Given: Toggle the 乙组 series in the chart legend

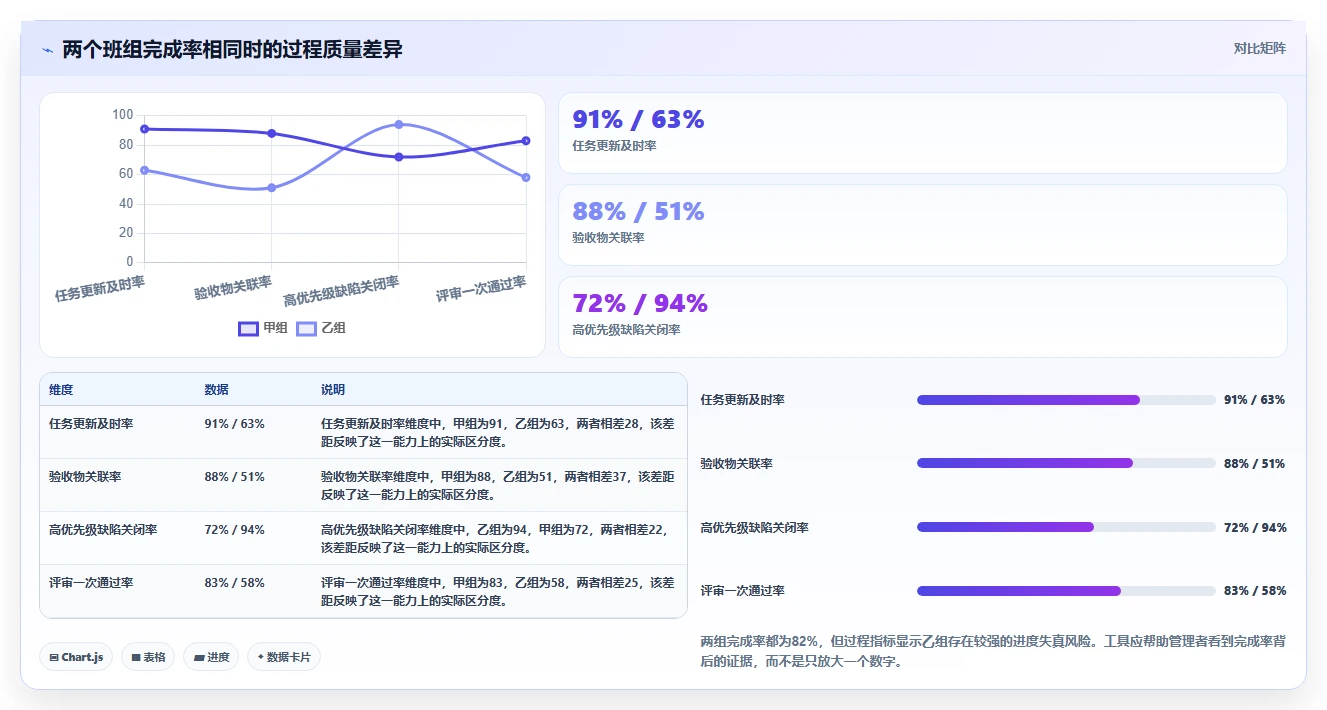Looking at the screenshot, I should pyautogui.click(x=321, y=328).
